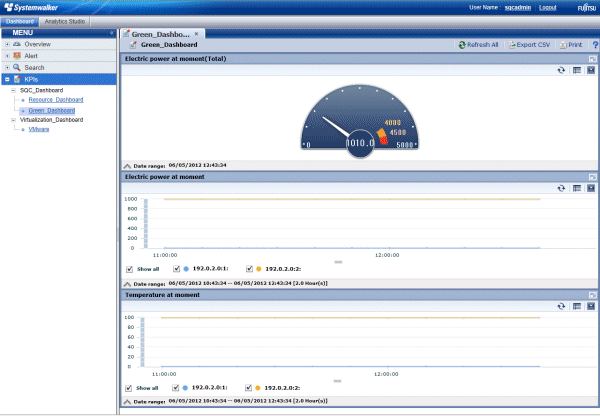The width and height of the screenshot is (600, 416).
Task: Click the power gauge 1010.0 reading
Action: tap(360, 143)
